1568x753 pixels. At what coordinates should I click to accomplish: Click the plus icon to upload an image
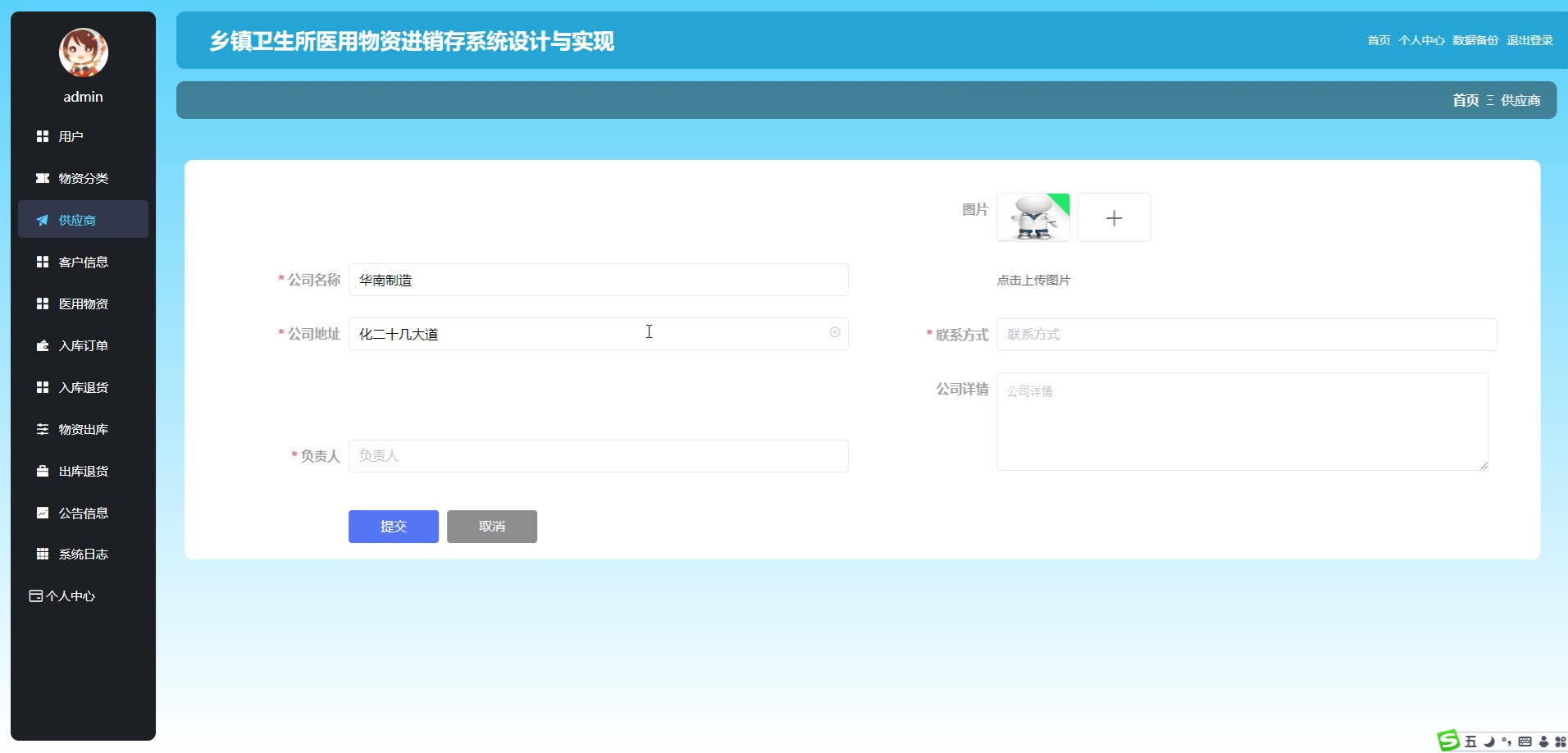1114,218
